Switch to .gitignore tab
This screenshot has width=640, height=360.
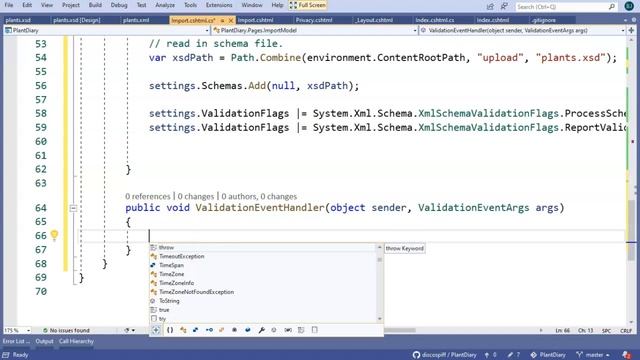[x=544, y=20]
